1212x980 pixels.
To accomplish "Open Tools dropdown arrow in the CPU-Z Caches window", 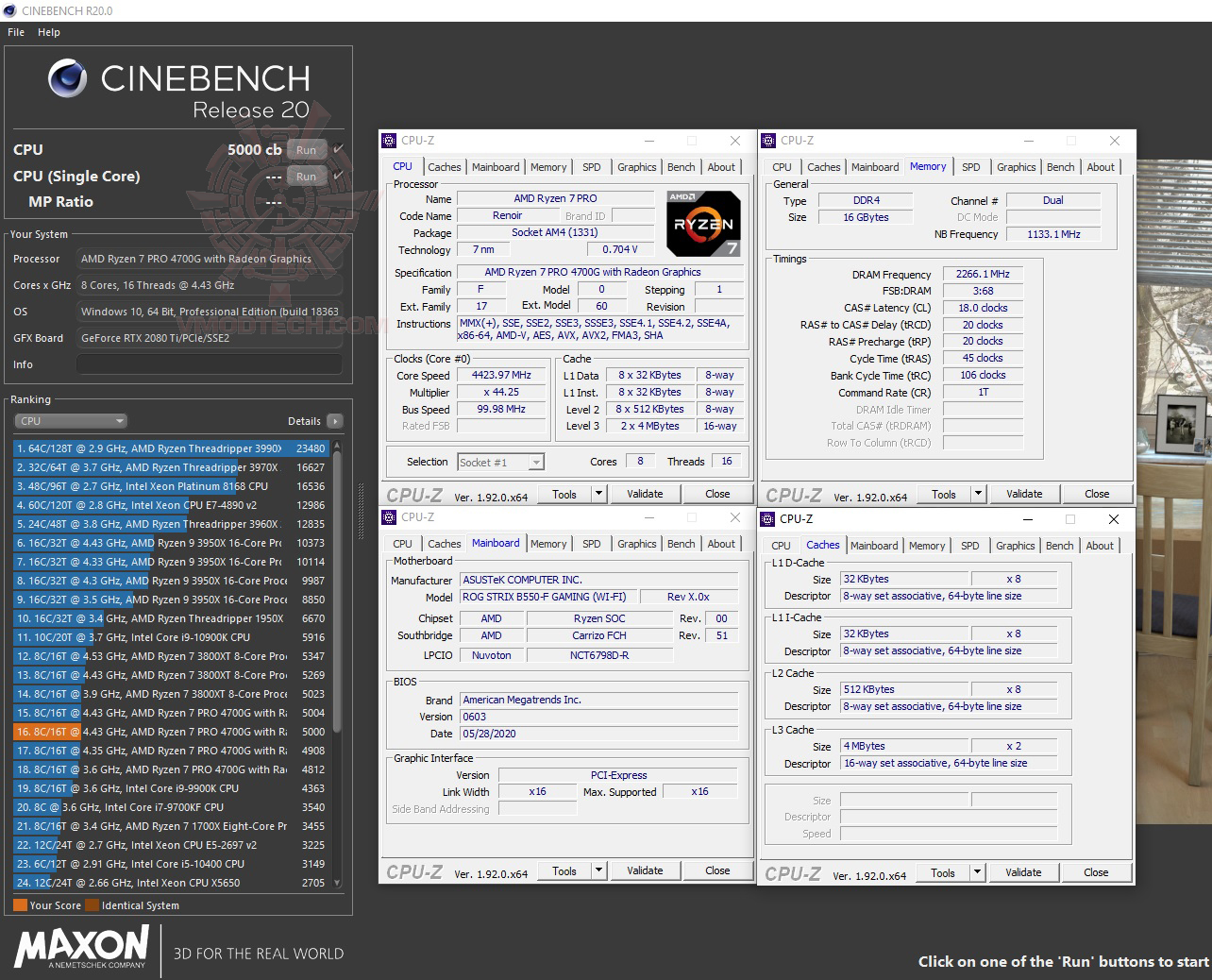I will (977, 872).
